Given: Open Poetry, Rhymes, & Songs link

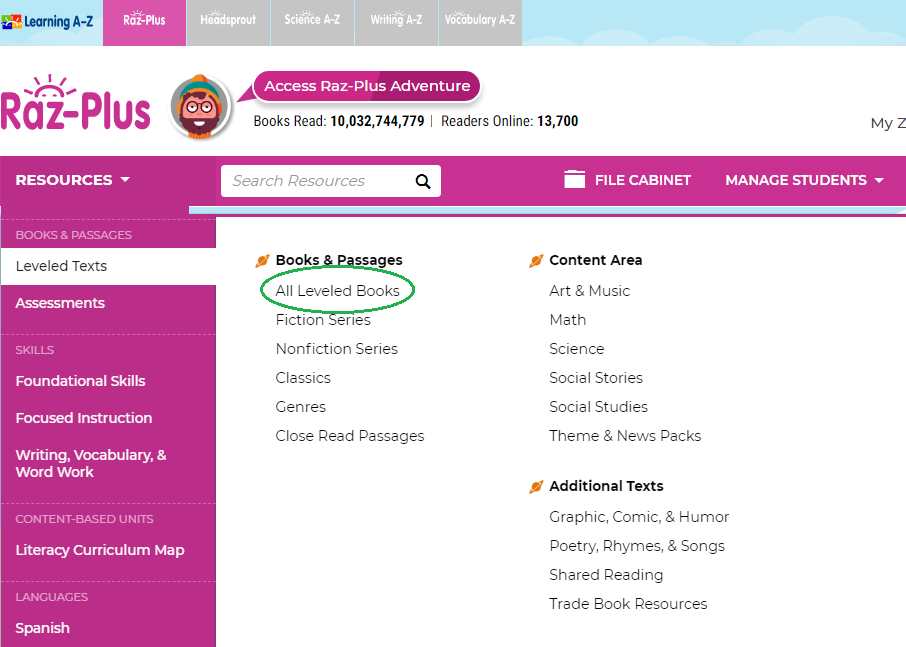Looking at the screenshot, I should tap(637, 546).
